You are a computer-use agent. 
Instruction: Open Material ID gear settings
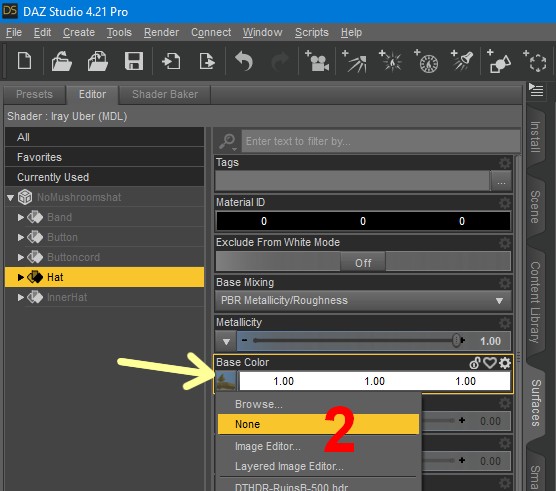click(x=505, y=203)
